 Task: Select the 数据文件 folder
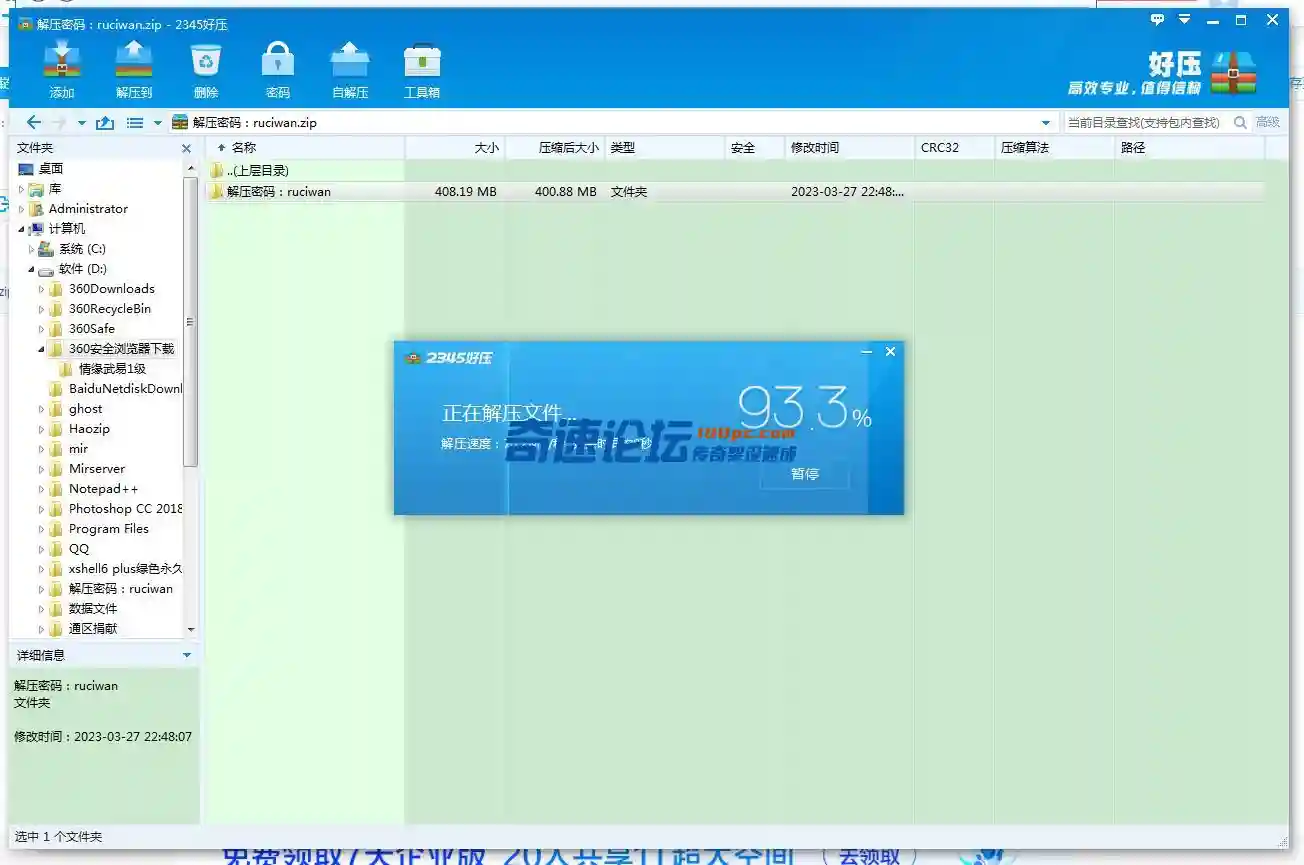pos(93,608)
